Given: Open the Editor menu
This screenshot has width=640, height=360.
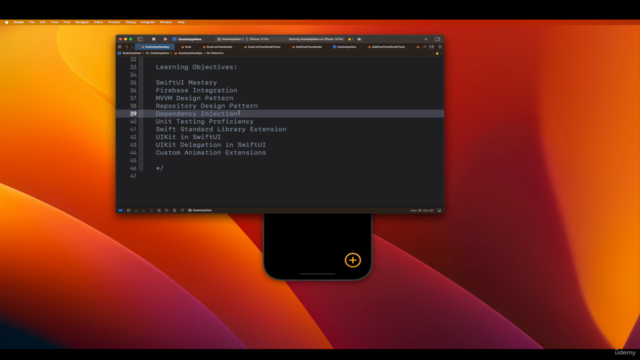Looking at the screenshot, I should pyautogui.click(x=98, y=22).
